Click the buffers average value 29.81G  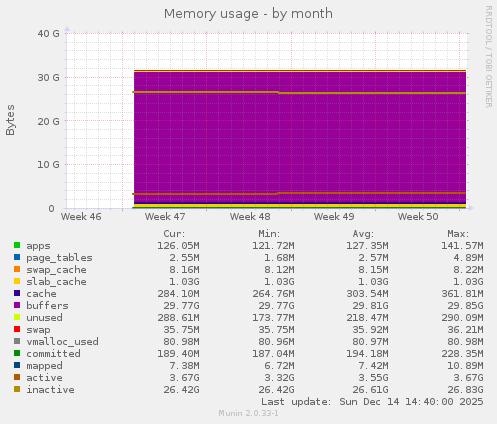click(x=370, y=306)
